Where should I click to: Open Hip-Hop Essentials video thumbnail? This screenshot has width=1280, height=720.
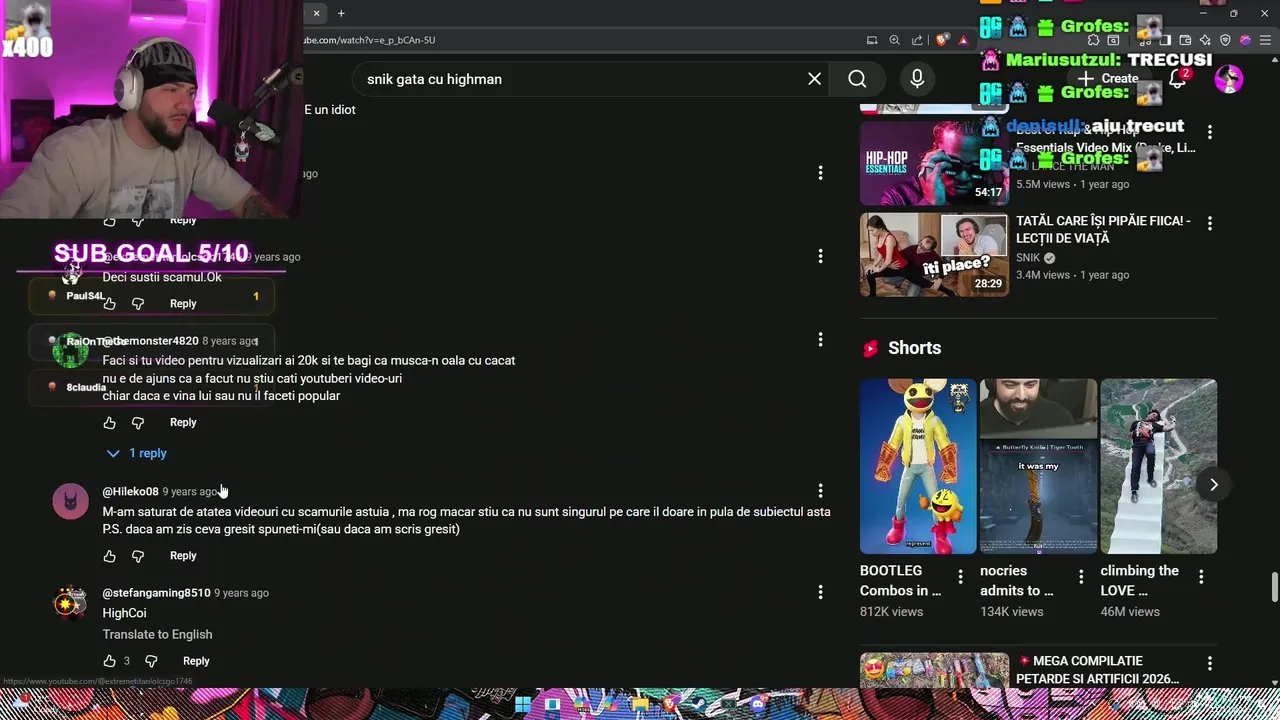[934, 163]
